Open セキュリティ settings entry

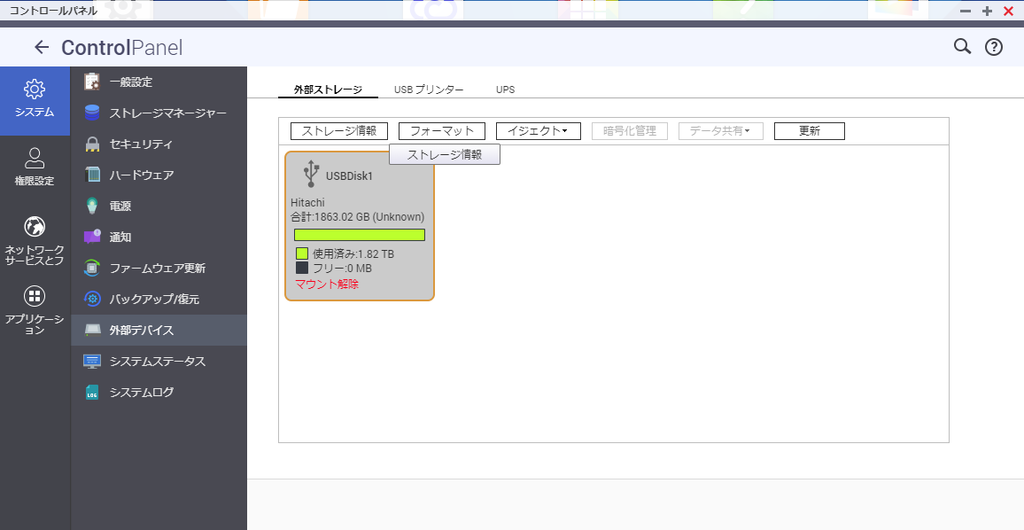pos(159,144)
